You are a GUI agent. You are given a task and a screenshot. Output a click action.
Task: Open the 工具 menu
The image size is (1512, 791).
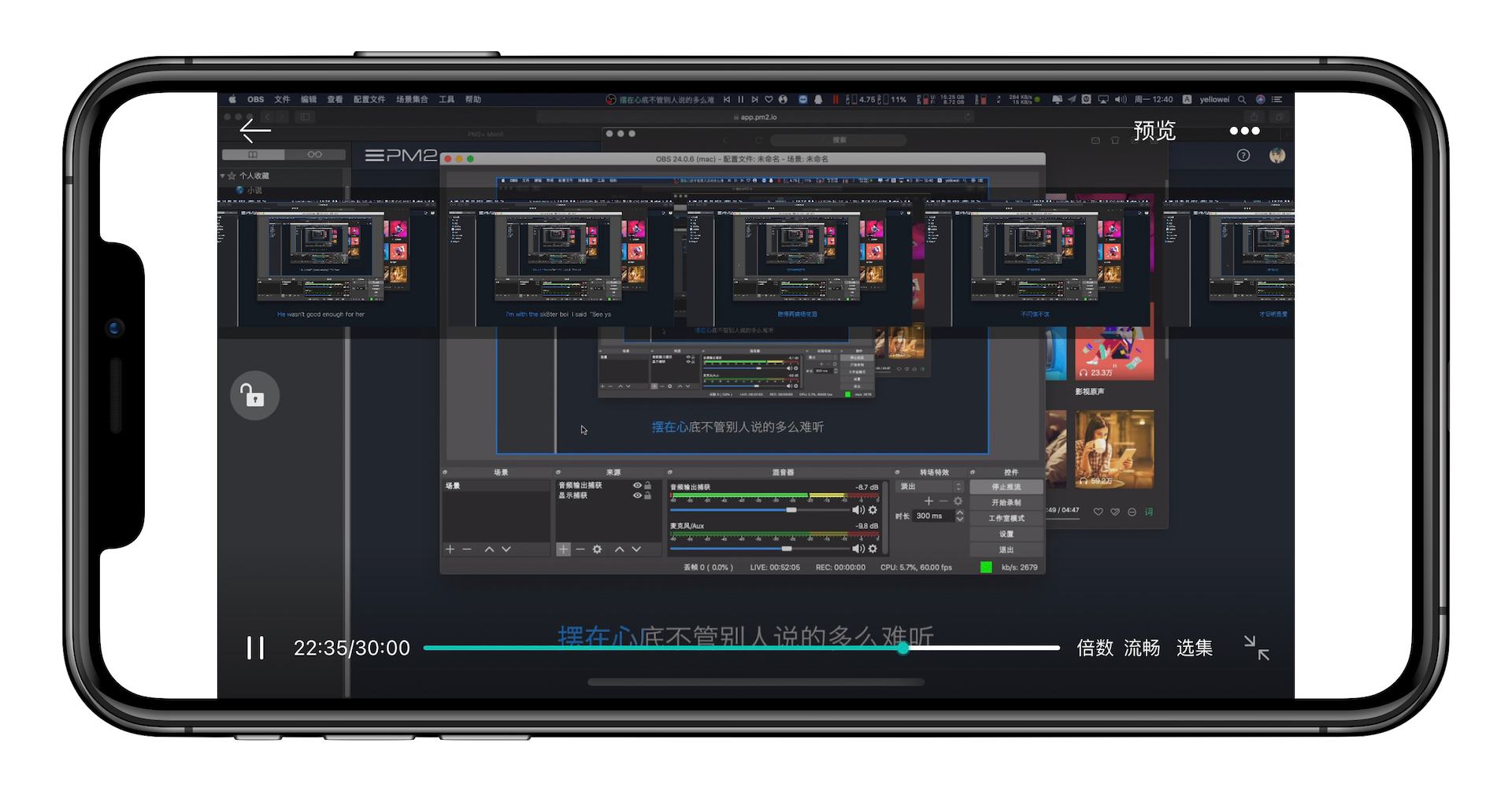click(x=447, y=99)
